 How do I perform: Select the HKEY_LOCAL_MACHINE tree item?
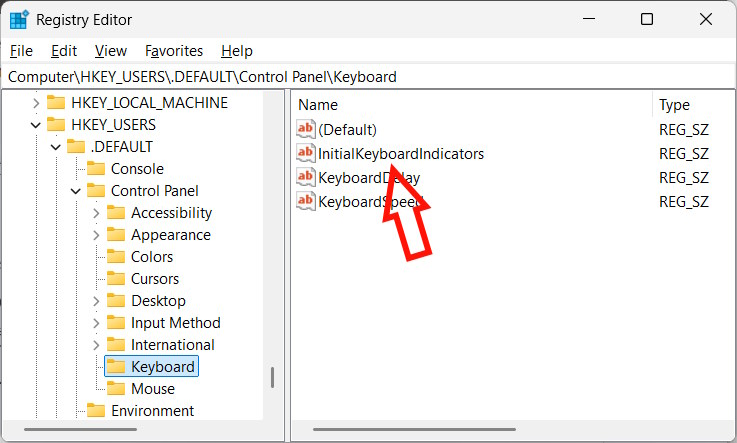pos(149,103)
